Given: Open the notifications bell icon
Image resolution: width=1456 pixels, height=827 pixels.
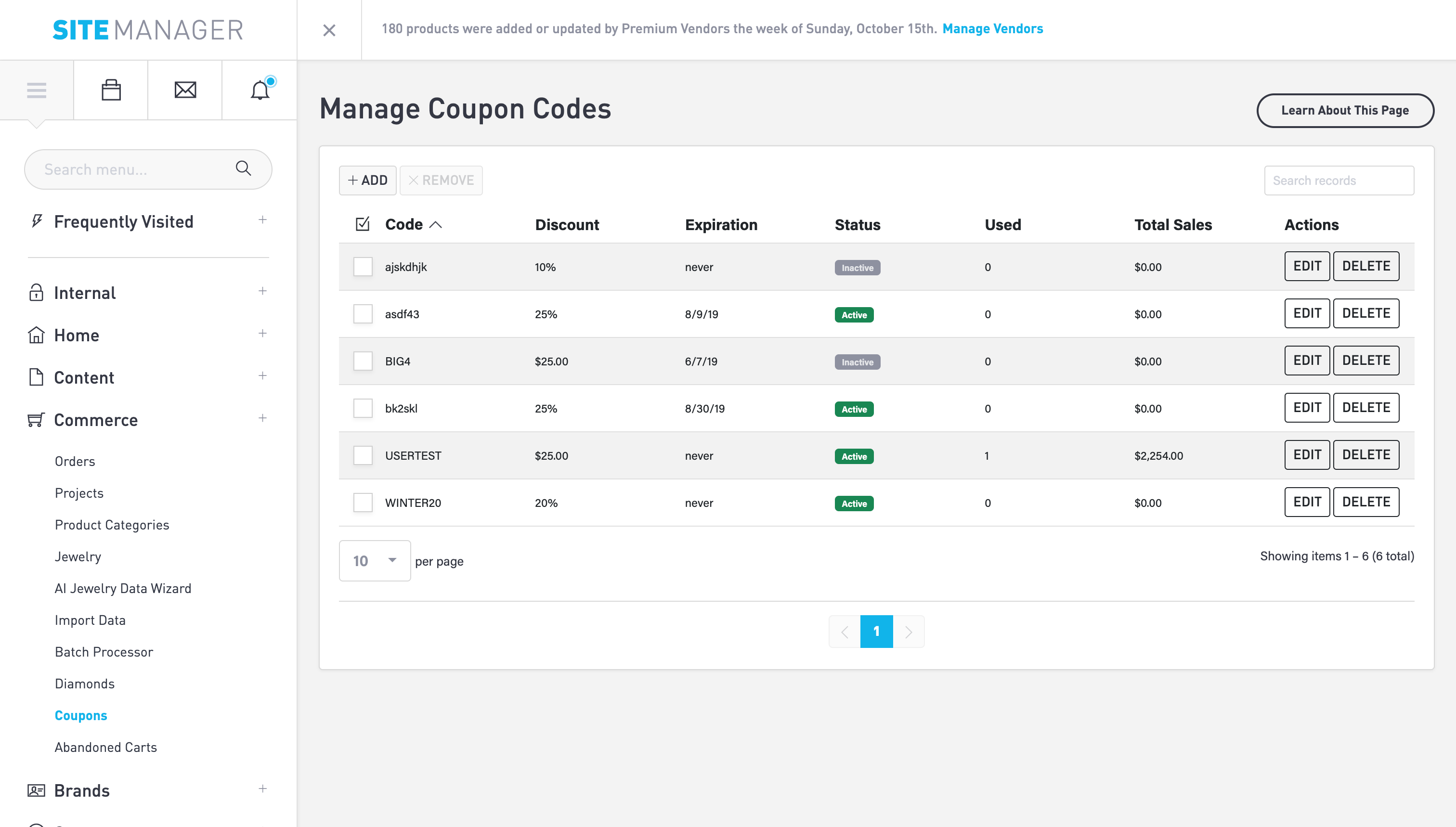Looking at the screenshot, I should click(x=260, y=90).
